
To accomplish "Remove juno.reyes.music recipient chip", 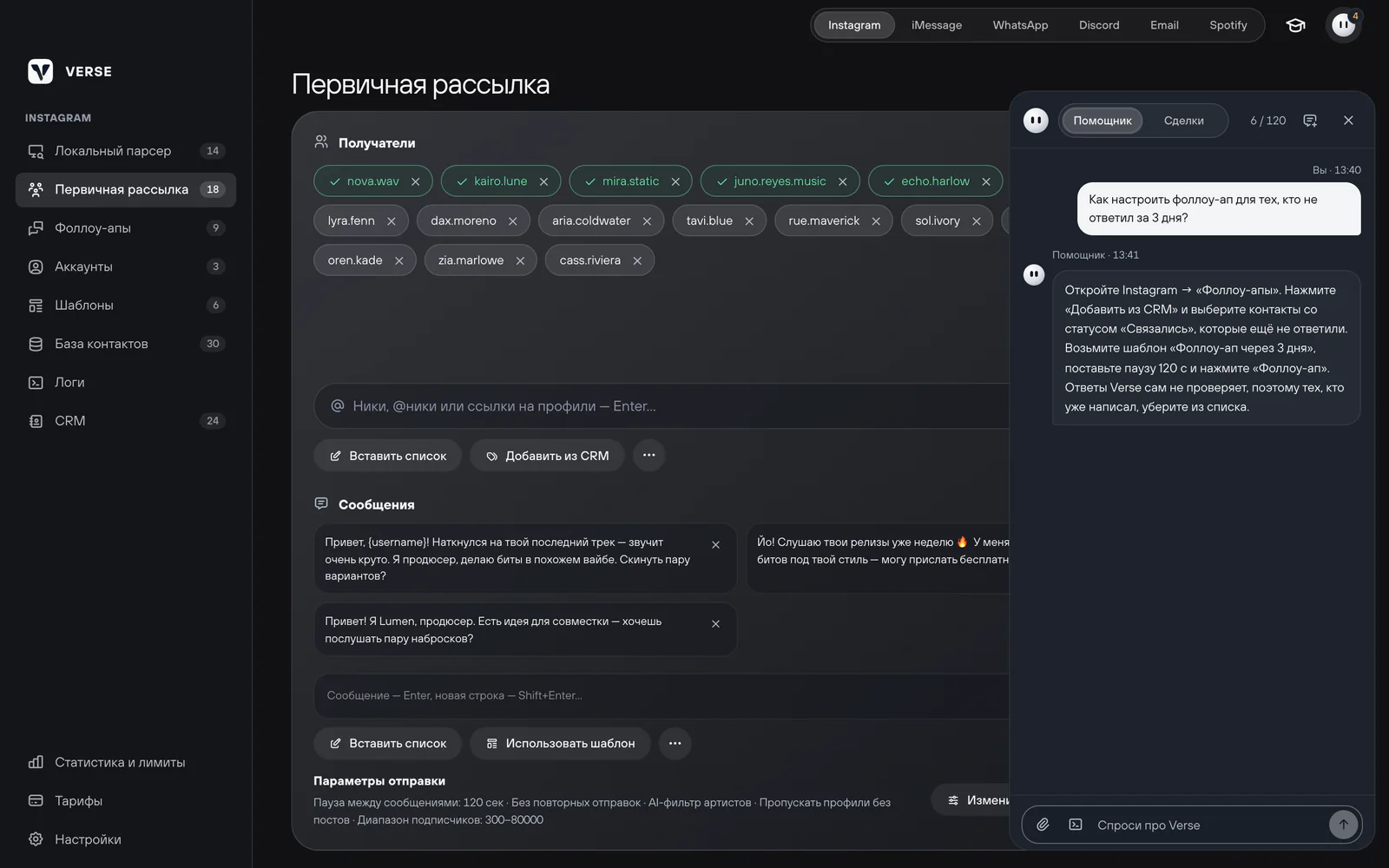I will [x=842, y=181].
